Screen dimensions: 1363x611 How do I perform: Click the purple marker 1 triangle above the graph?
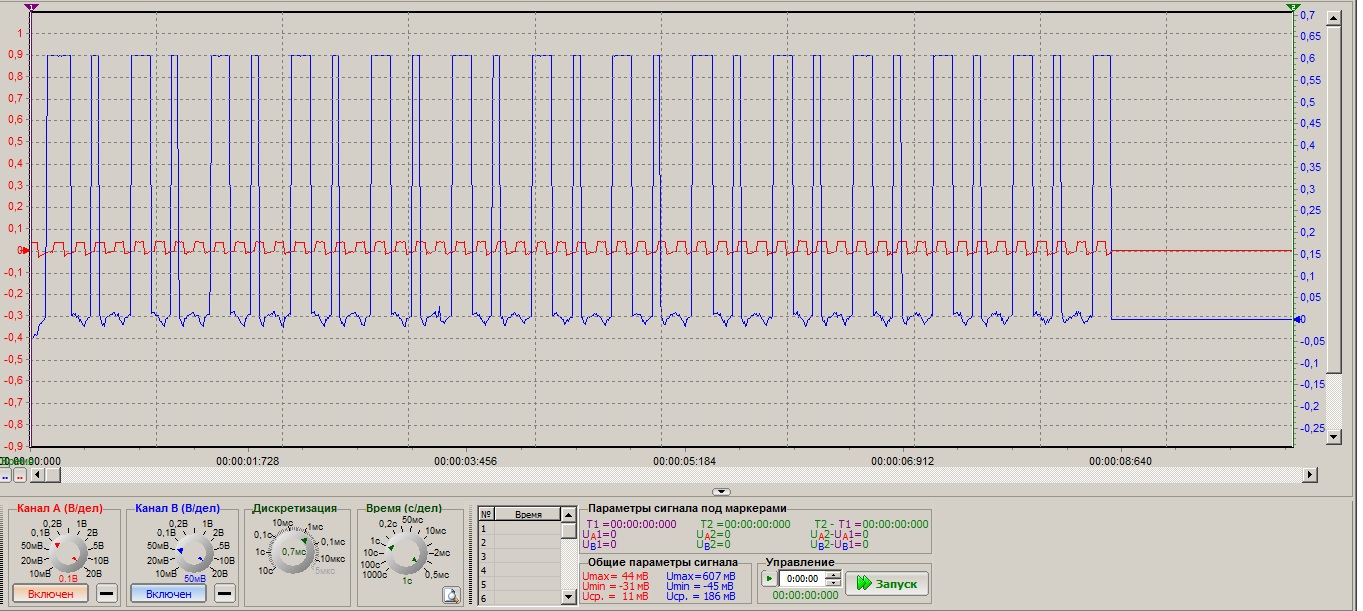pyautogui.click(x=31, y=7)
